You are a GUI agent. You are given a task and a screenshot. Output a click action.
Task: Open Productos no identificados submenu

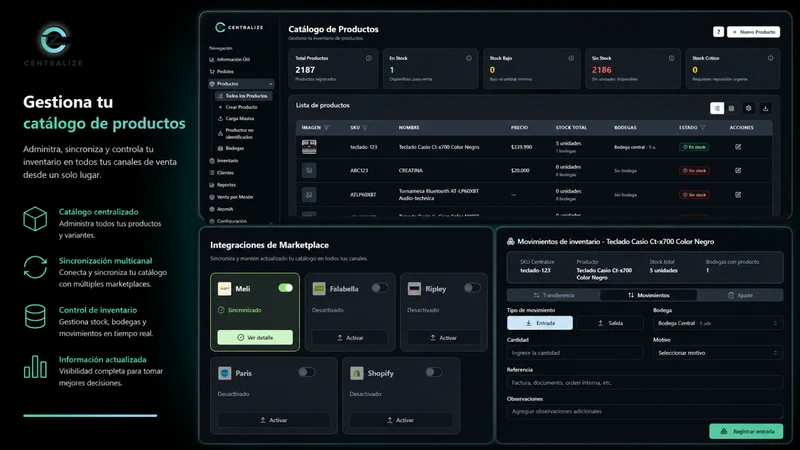click(x=236, y=134)
